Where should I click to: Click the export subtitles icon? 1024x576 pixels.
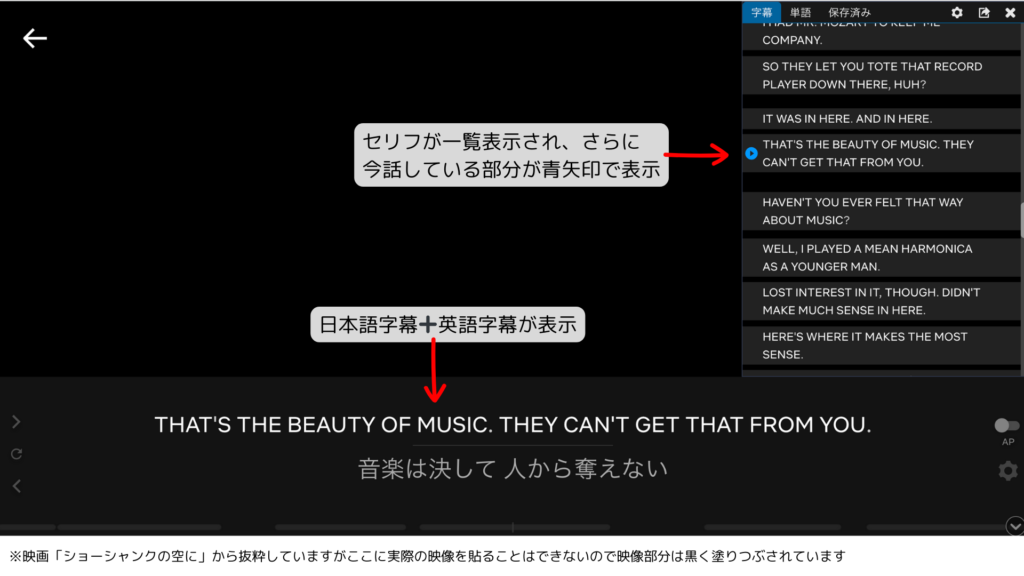pyautogui.click(x=984, y=12)
